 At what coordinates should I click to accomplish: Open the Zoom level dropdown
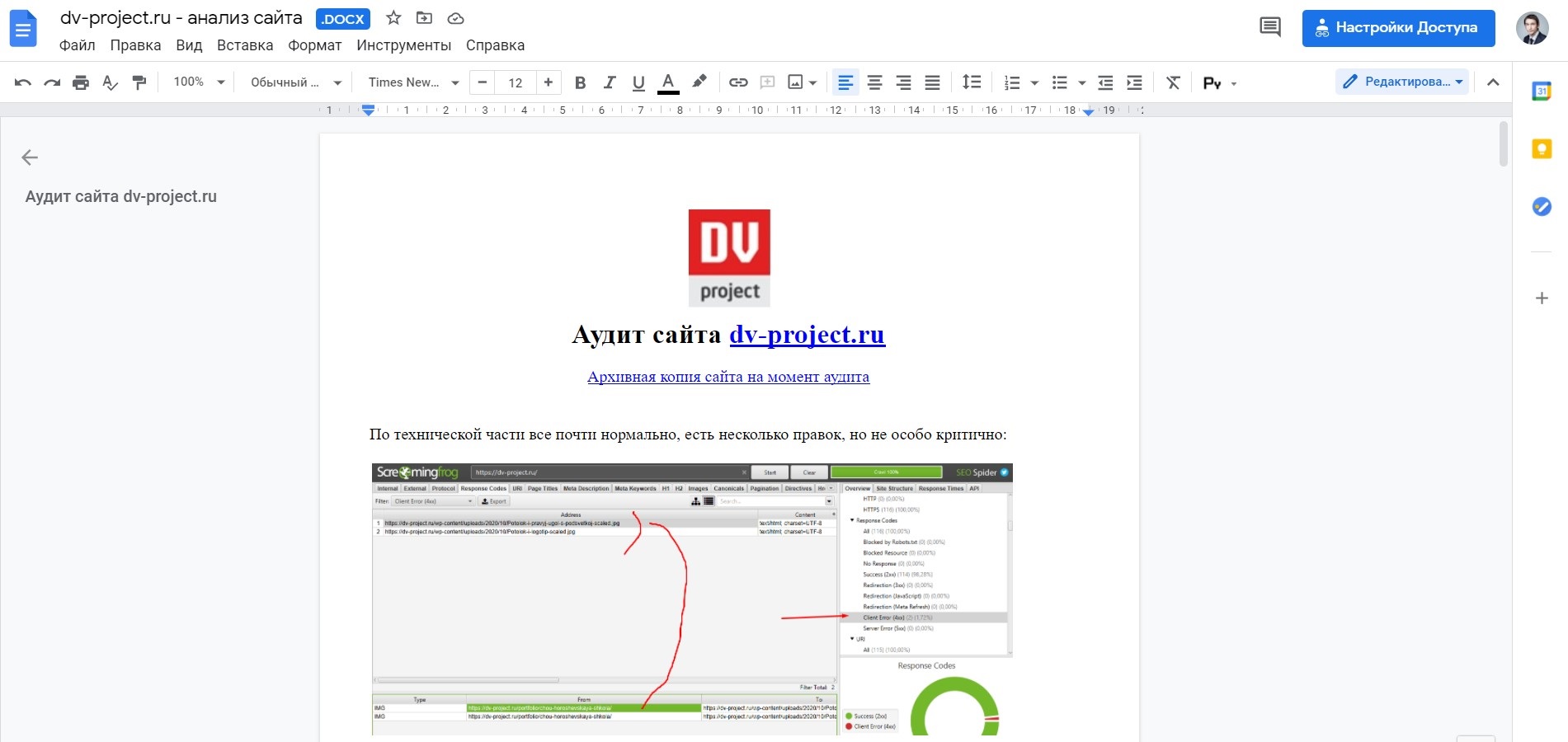[x=198, y=82]
